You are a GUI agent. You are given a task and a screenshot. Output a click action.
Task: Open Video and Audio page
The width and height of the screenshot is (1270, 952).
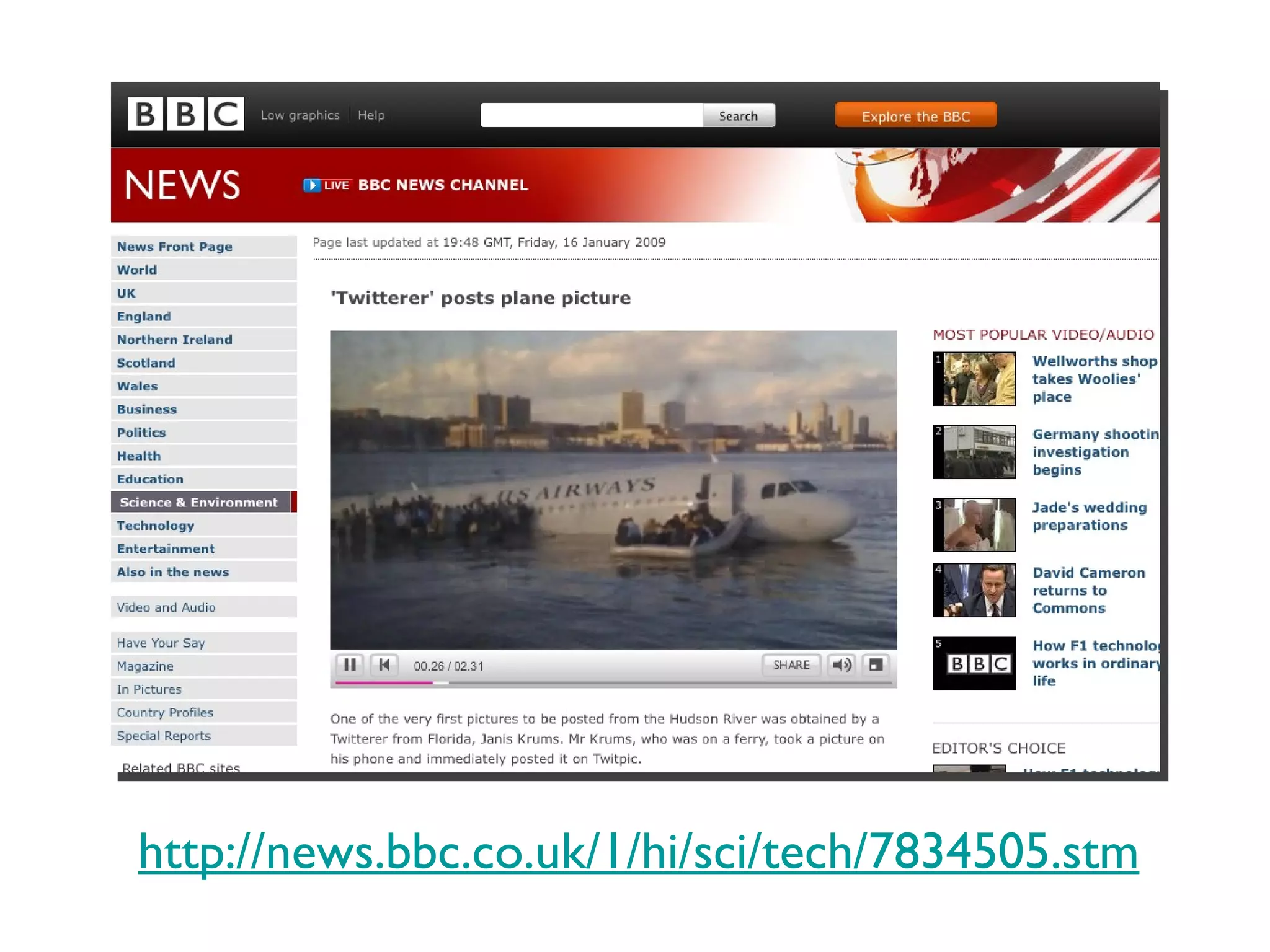point(204,607)
